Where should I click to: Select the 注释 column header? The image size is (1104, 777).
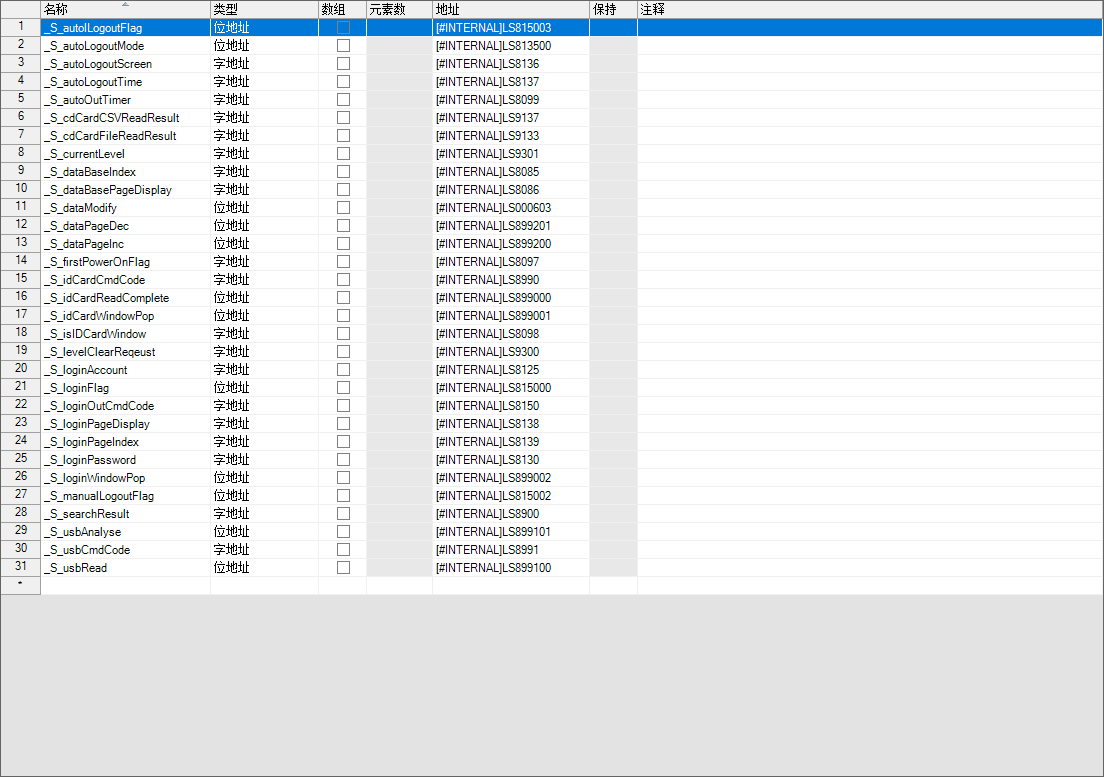pos(870,9)
